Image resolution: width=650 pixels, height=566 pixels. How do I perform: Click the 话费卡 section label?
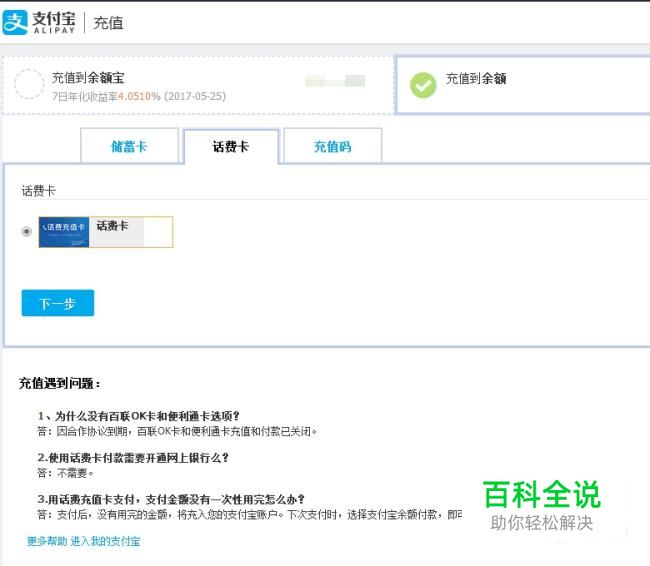38,191
